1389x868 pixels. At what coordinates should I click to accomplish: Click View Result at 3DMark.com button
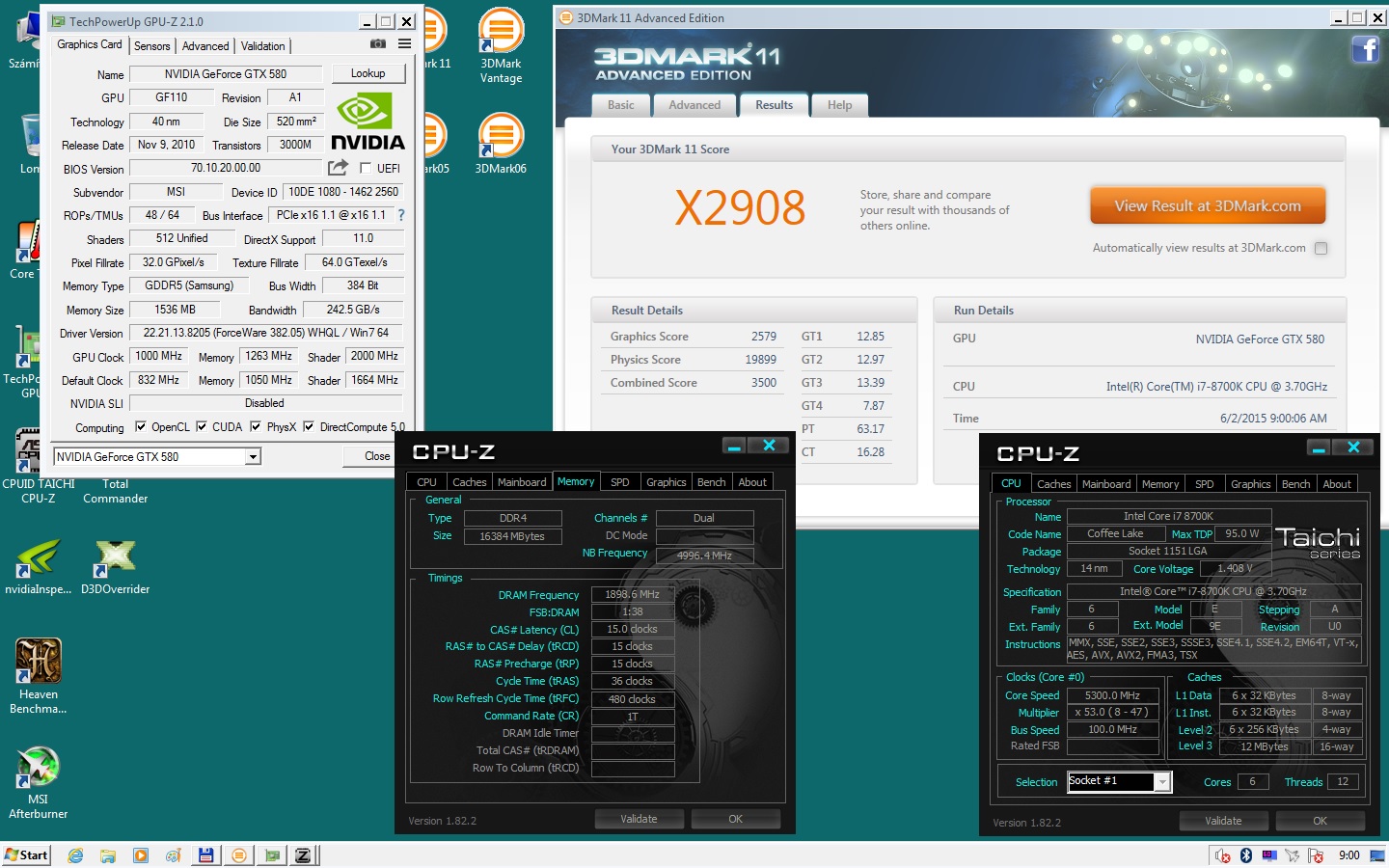1208,205
